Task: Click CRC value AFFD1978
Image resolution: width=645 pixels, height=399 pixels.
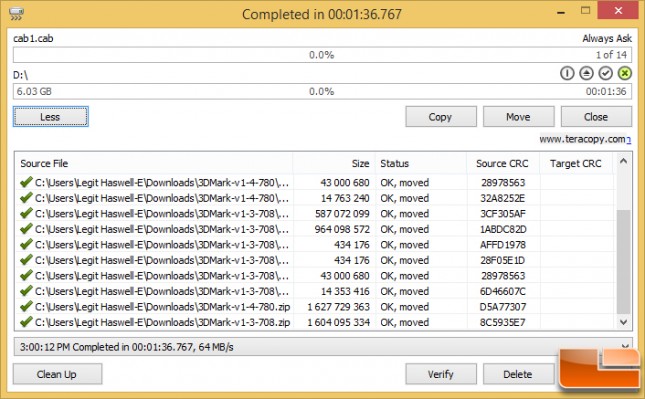Action: (x=503, y=245)
